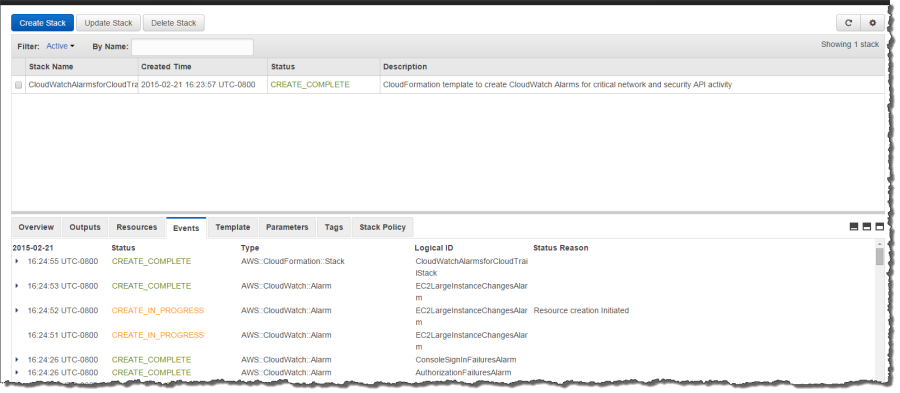The image size is (900, 393).
Task: View the Outputs tab
Action: 85,227
